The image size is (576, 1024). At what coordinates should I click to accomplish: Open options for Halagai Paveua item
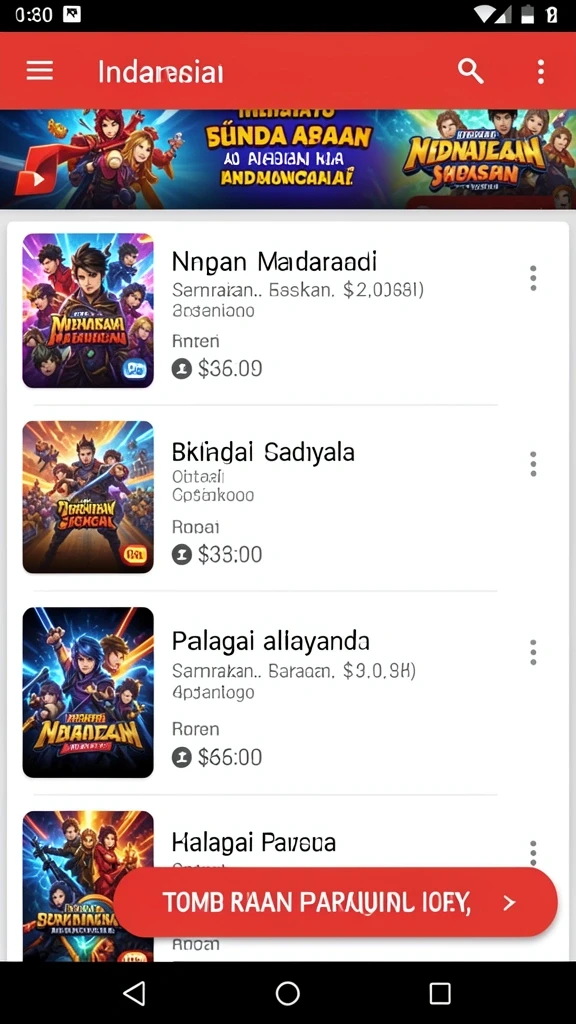click(534, 851)
